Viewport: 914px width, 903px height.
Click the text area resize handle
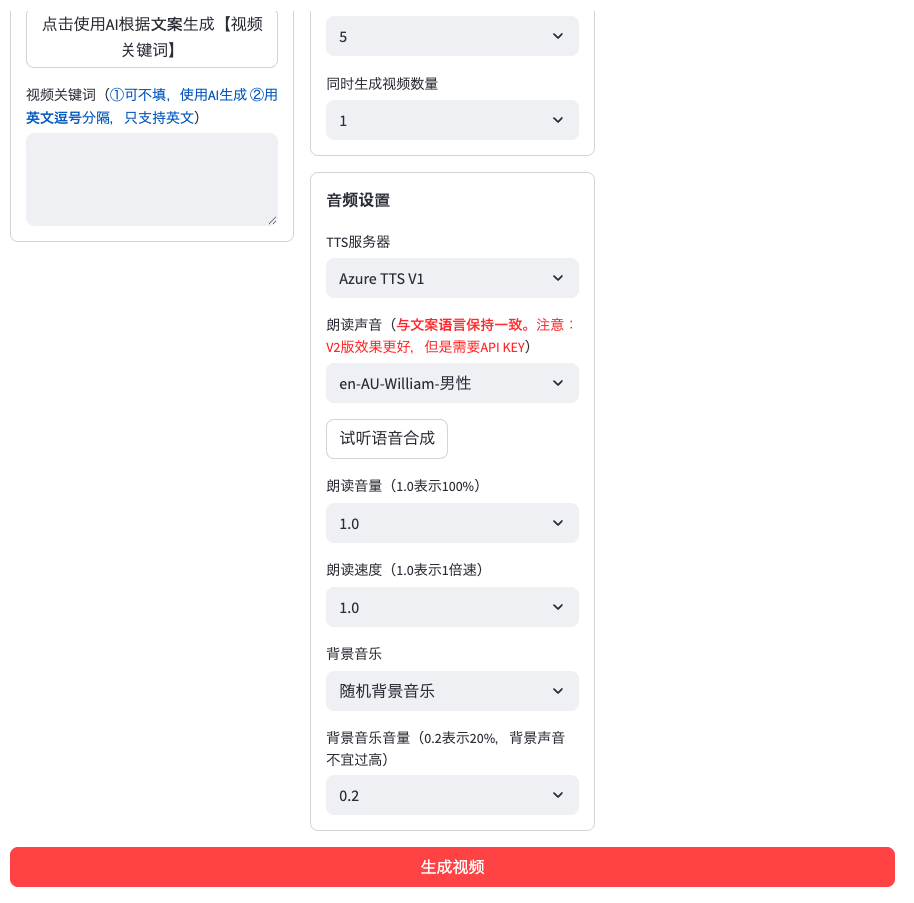pos(272,220)
